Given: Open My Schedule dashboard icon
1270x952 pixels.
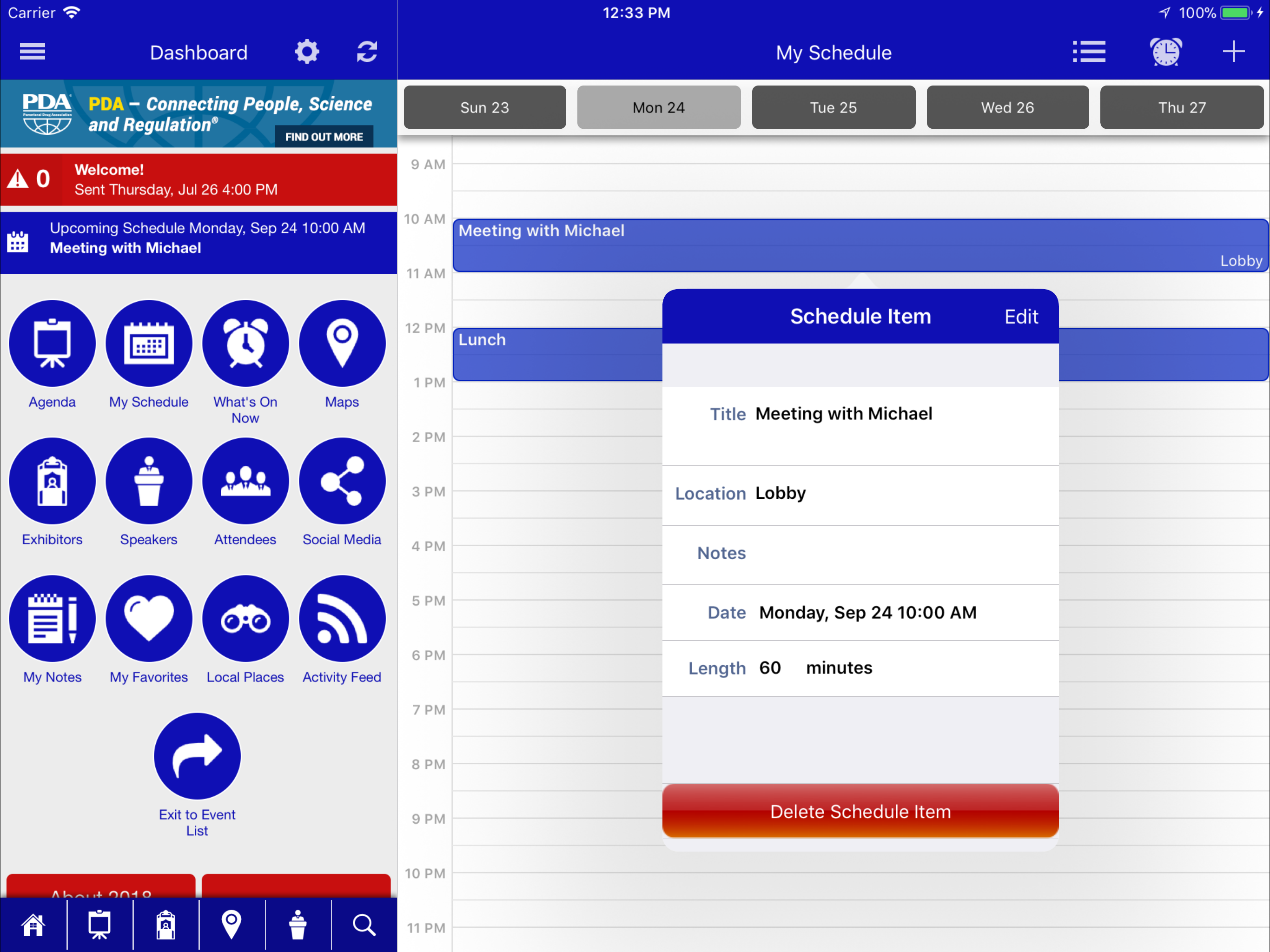Looking at the screenshot, I should (149, 344).
